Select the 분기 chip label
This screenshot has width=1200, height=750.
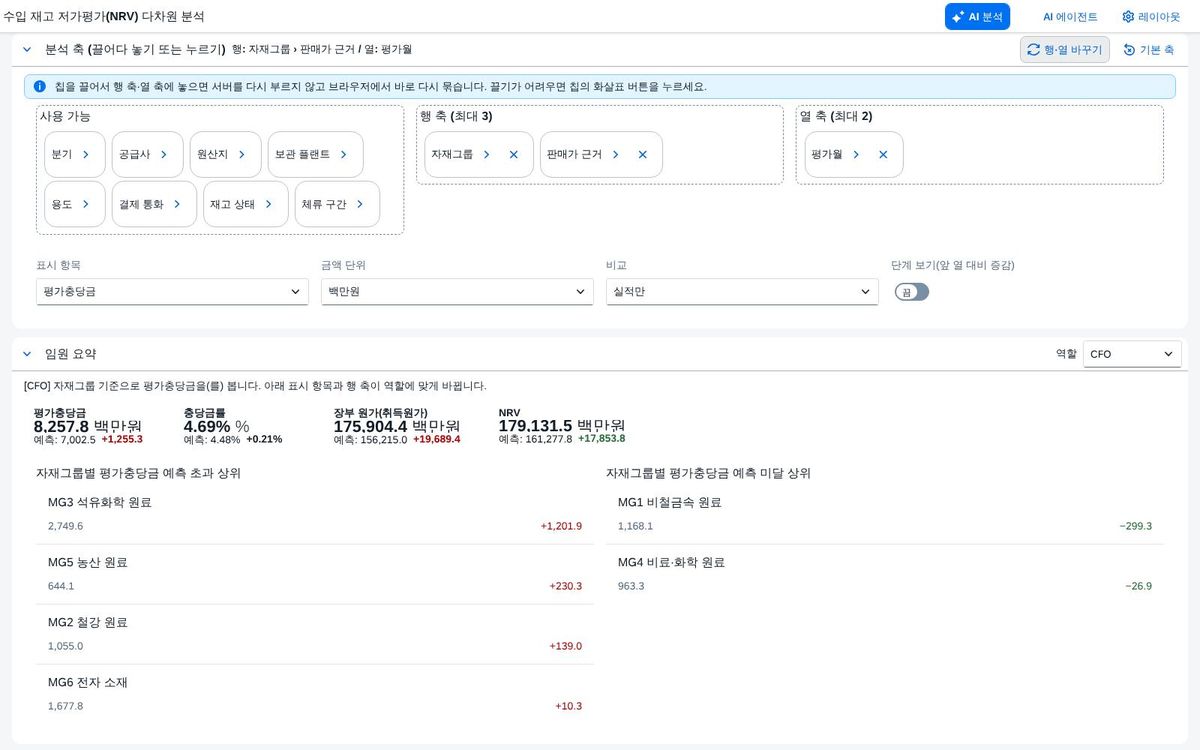tap(62, 154)
